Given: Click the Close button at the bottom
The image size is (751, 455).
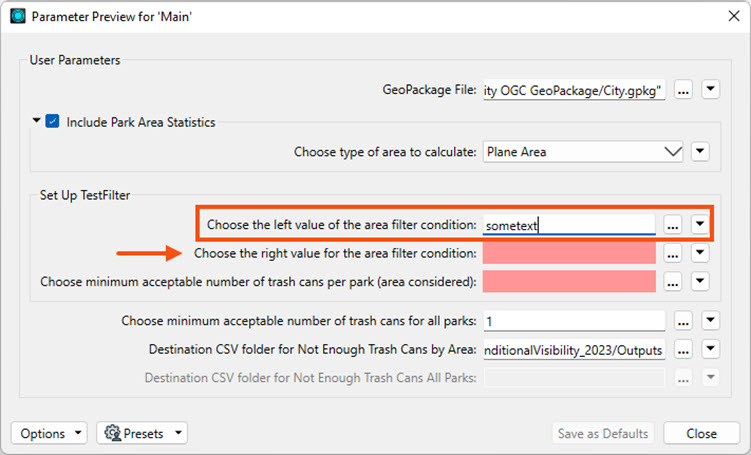Looking at the screenshot, I should pos(701,433).
